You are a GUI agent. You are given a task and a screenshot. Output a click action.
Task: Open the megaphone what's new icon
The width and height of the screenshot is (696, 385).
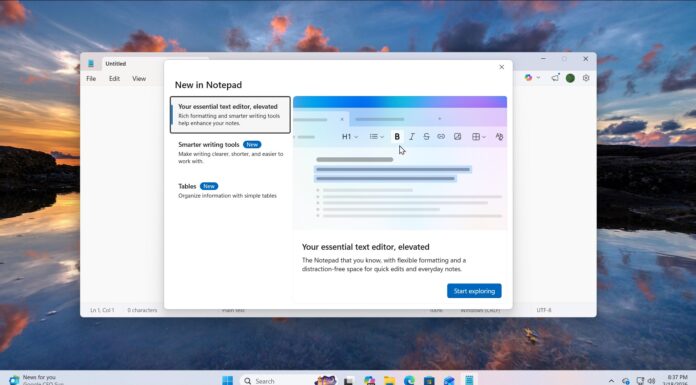[555, 78]
